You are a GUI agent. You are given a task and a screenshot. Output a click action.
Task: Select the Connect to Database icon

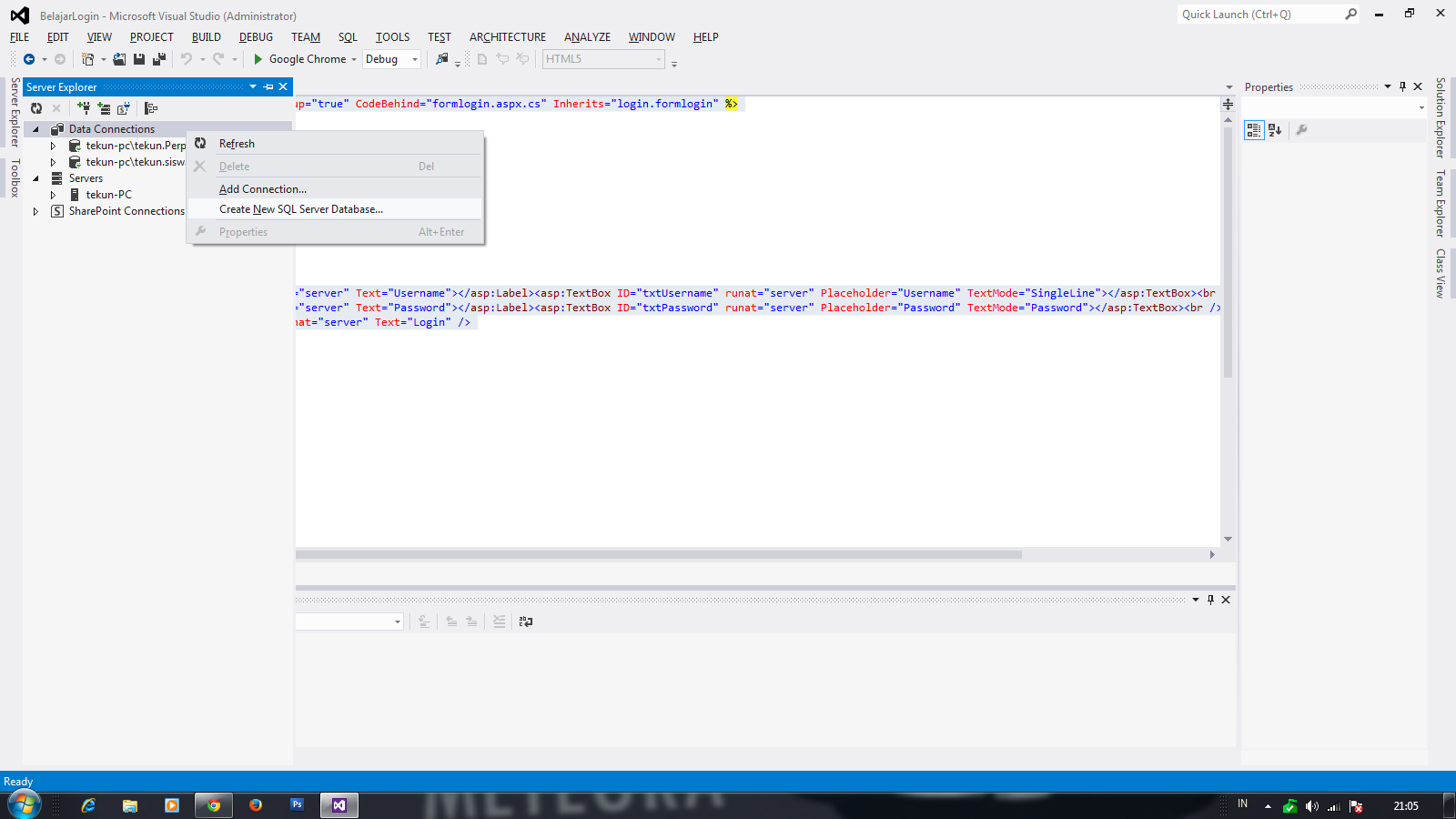[83, 108]
